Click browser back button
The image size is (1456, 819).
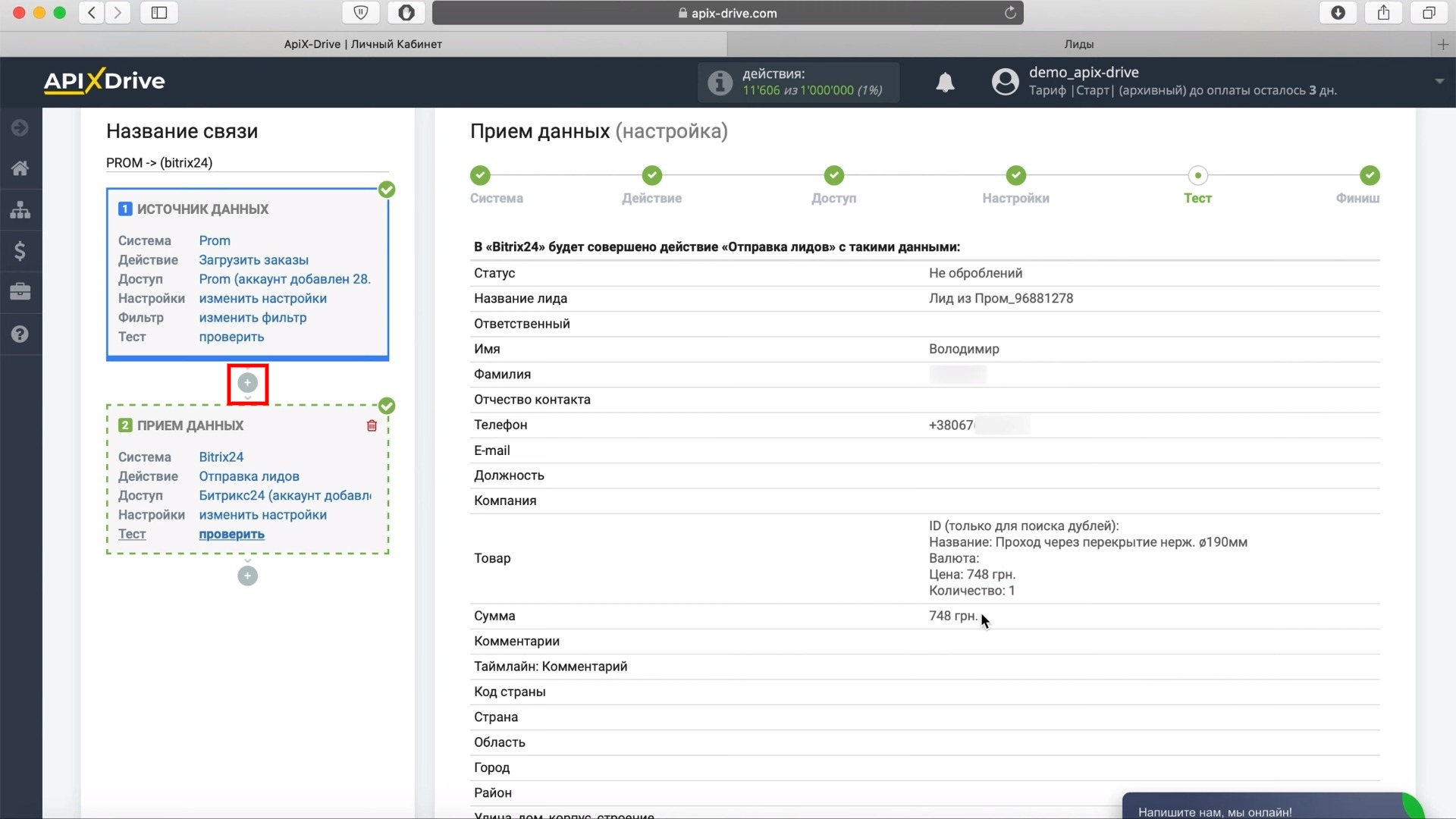pyautogui.click(x=92, y=13)
